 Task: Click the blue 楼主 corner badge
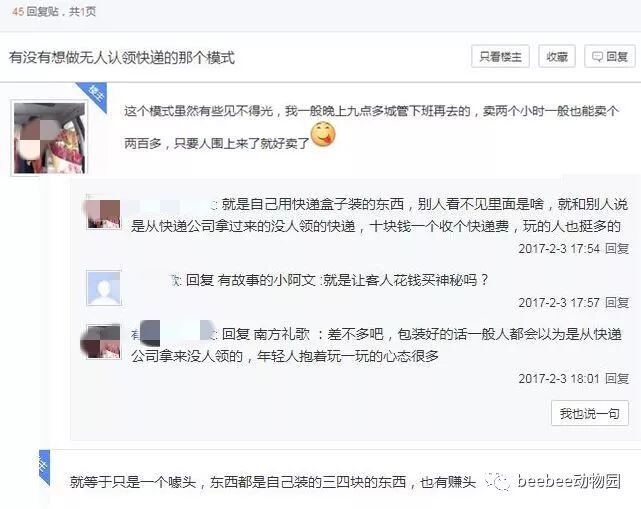[94, 95]
